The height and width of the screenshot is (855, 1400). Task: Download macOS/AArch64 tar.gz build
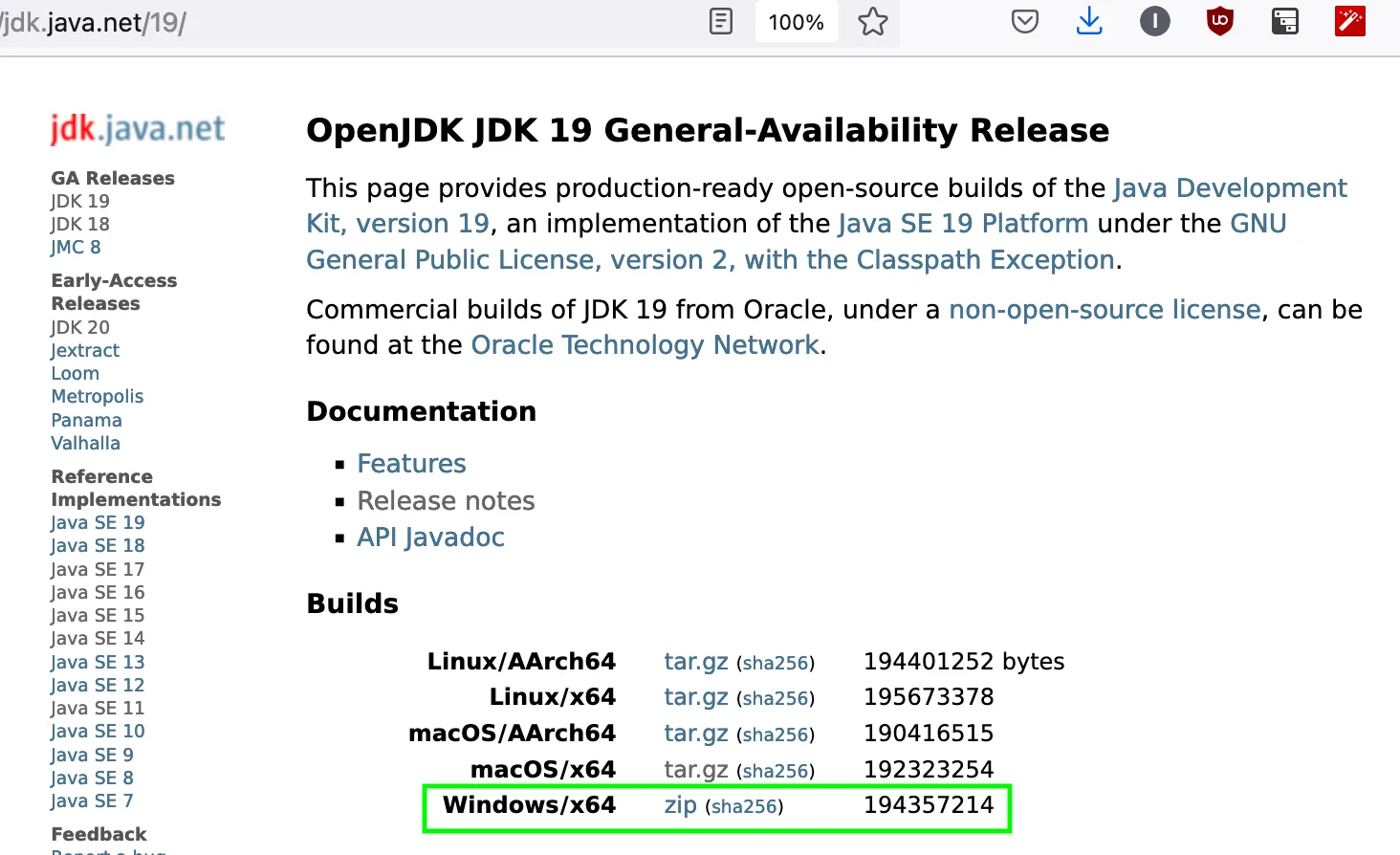696,734
